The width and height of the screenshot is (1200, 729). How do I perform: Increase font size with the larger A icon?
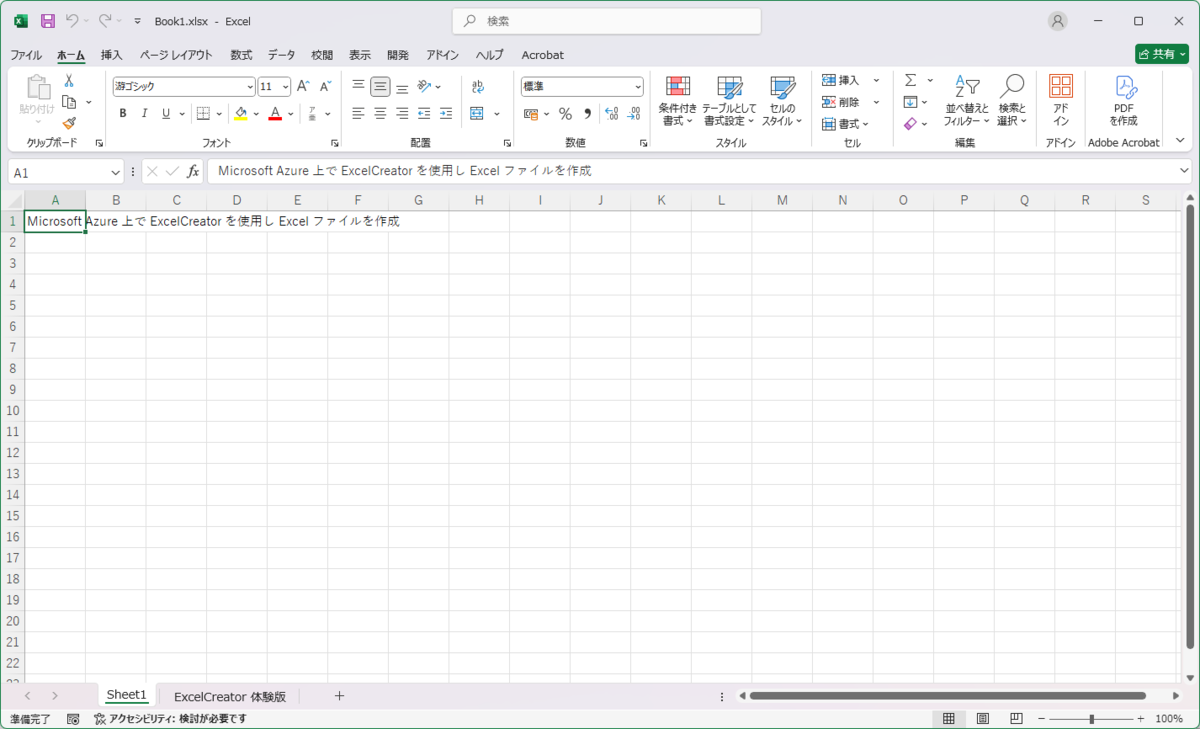tap(303, 87)
